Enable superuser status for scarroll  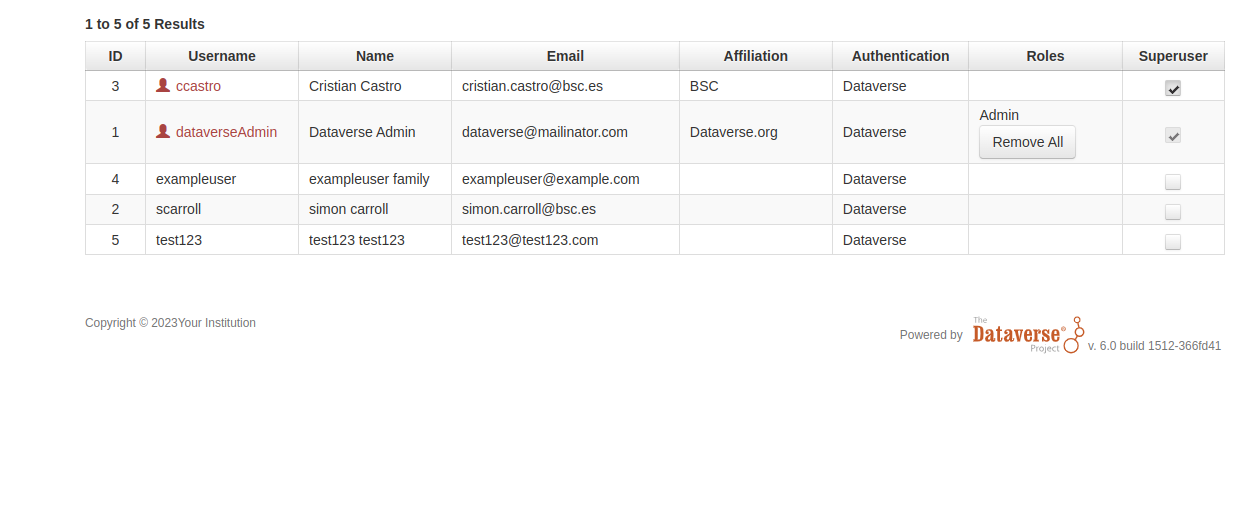coord(1173,212)
